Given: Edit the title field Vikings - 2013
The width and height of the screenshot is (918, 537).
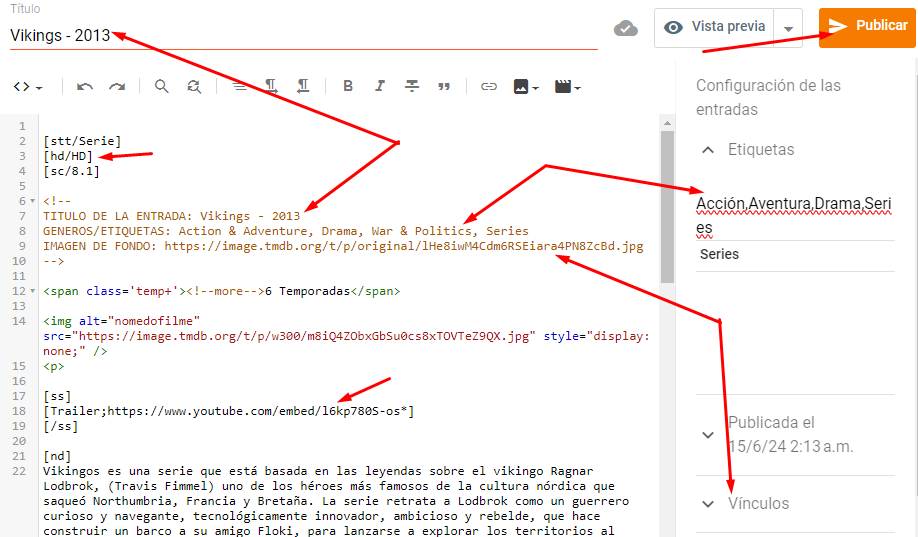Looking at the screenshot, I should (303, 35).
